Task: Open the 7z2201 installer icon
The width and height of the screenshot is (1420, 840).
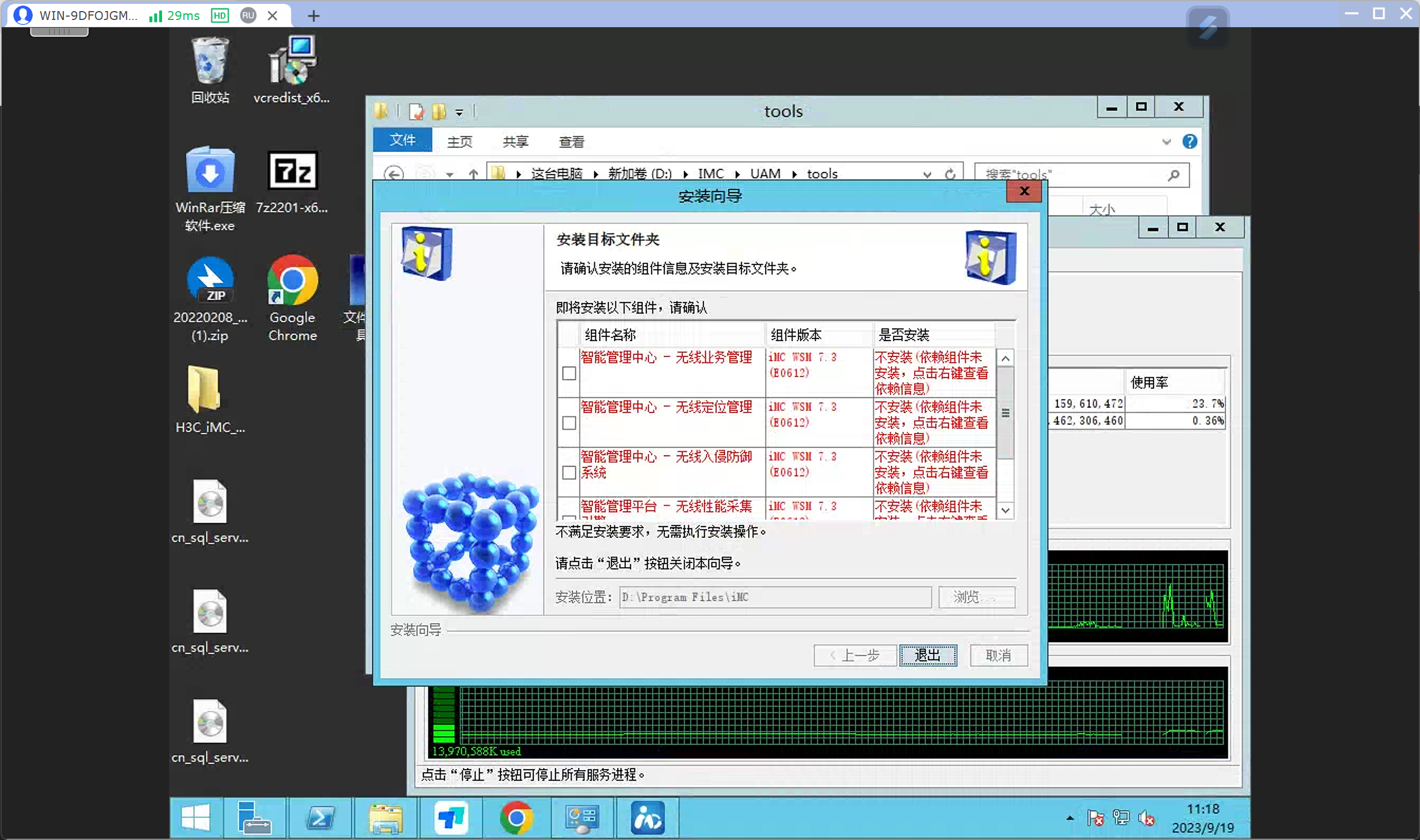Action: point(292,170)
